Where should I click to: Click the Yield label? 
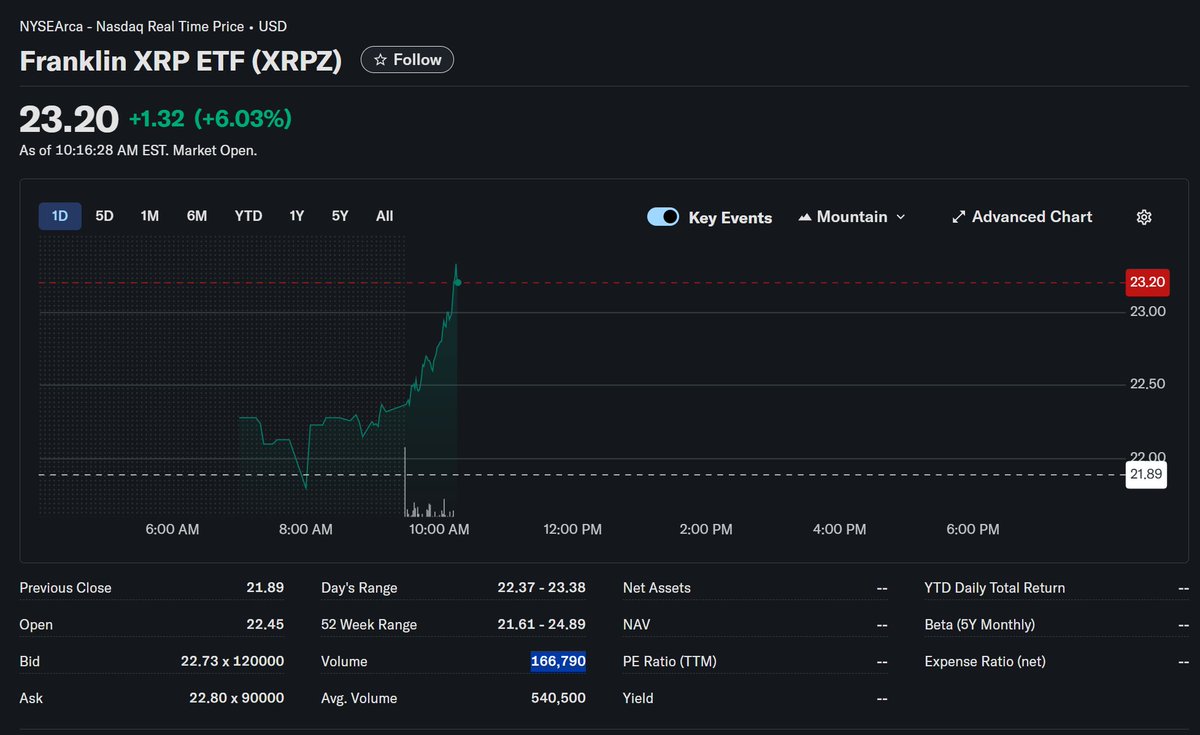tap(638, 698)
